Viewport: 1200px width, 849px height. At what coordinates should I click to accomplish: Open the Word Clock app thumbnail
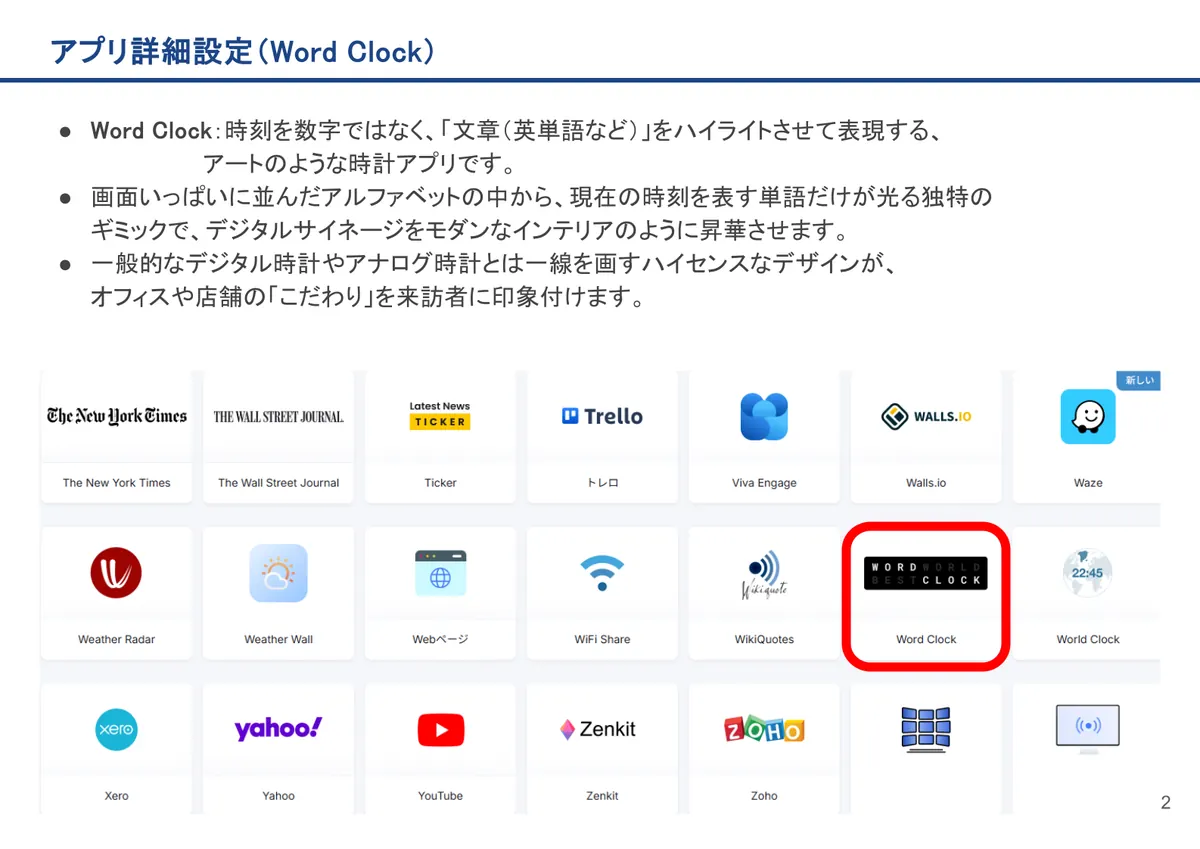pos(926,573)
